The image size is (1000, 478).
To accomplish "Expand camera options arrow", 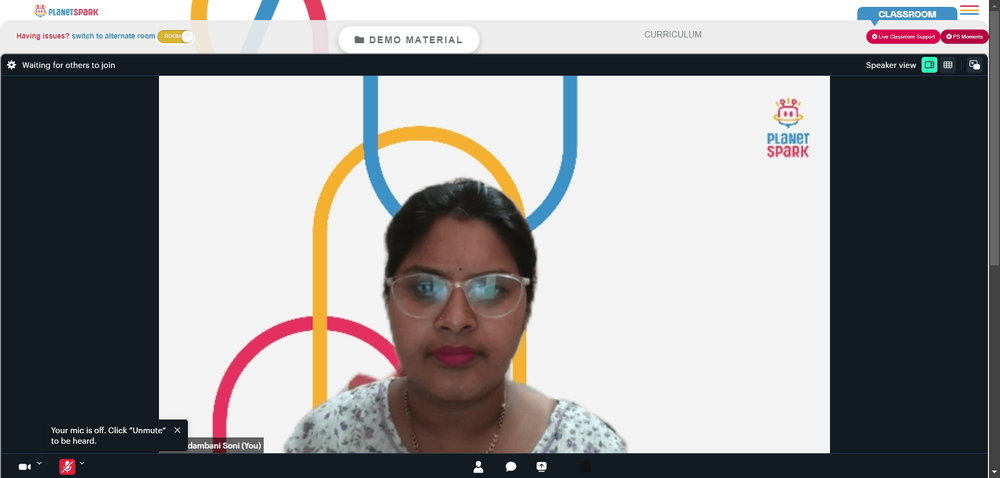I will point(40,463).
